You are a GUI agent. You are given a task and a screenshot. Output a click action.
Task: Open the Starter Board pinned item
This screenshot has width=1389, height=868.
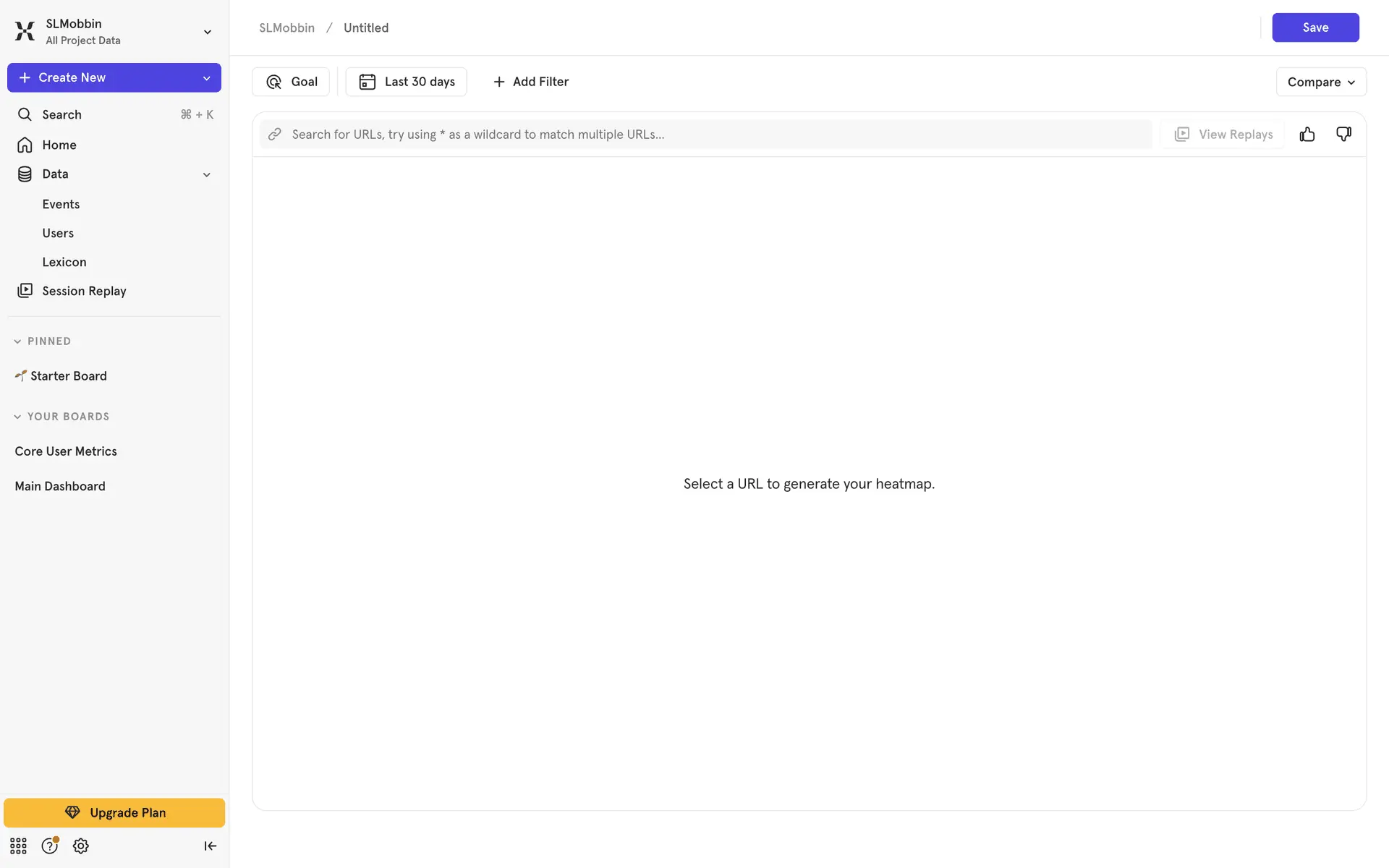(68, 376)
